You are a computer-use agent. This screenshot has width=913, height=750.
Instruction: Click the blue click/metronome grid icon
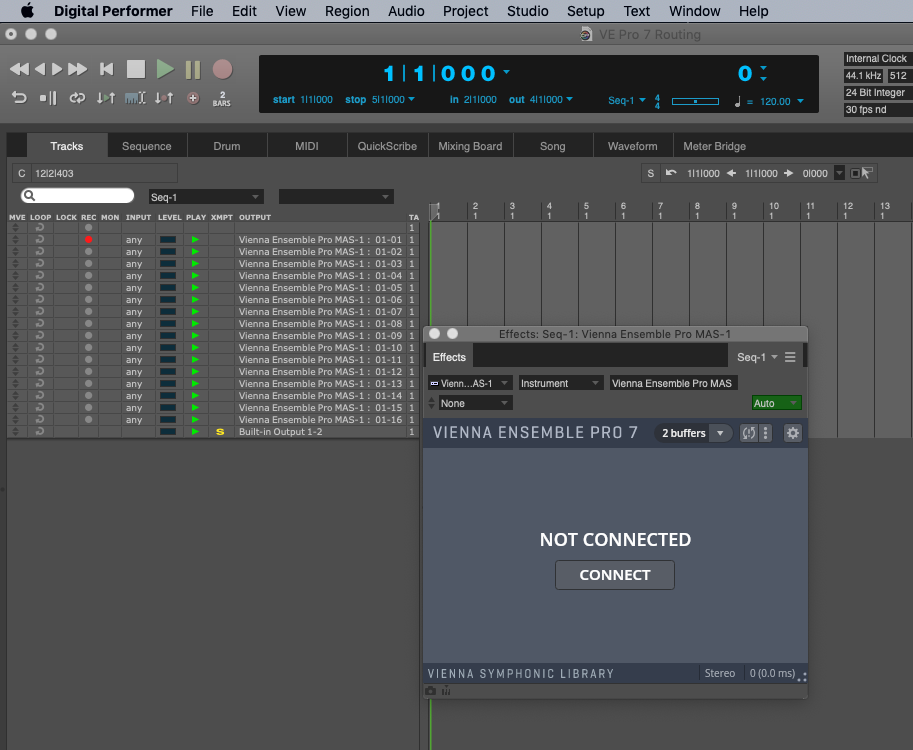point(135,98)
